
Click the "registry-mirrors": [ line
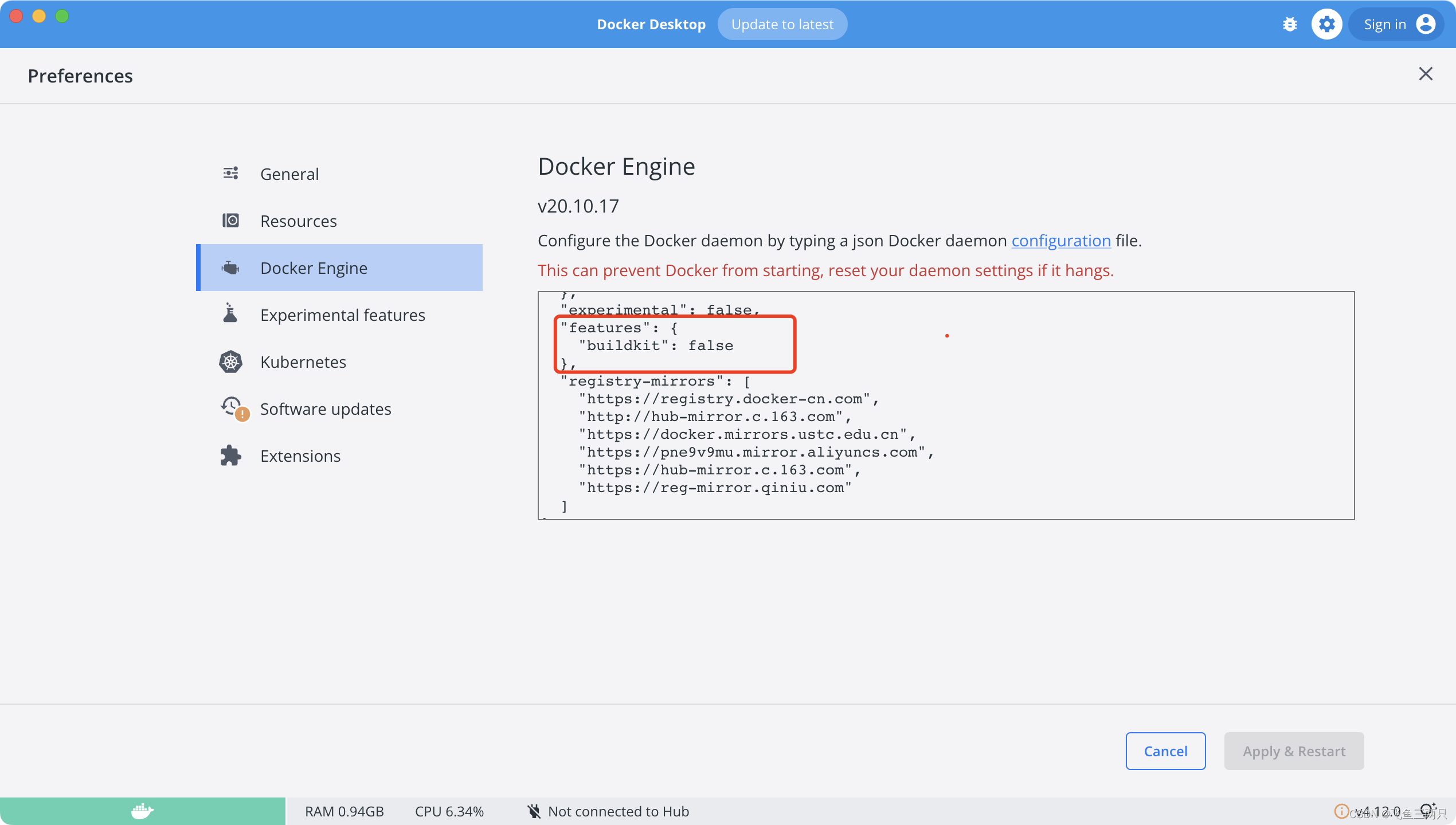tap(655, 381)
